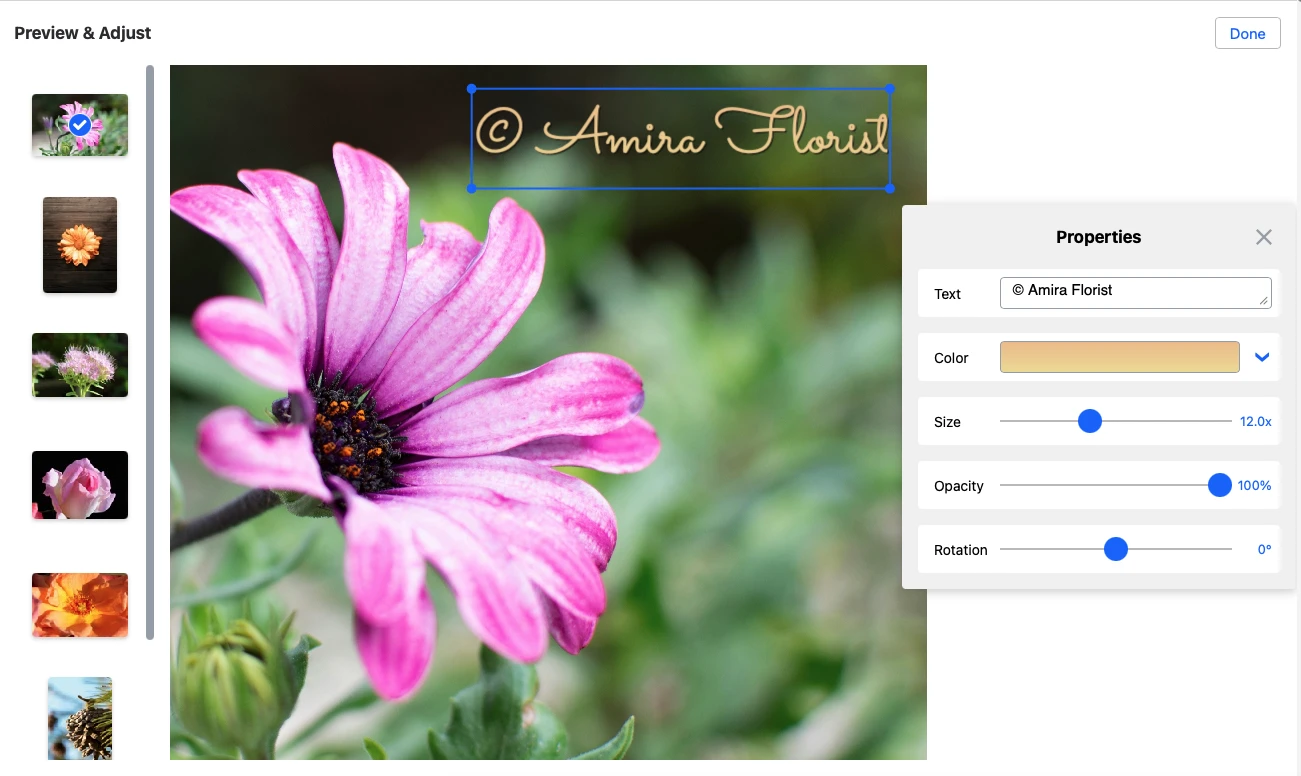Click the watermark Text input field
1301x776 pixels.
(x=1134, y=293)
